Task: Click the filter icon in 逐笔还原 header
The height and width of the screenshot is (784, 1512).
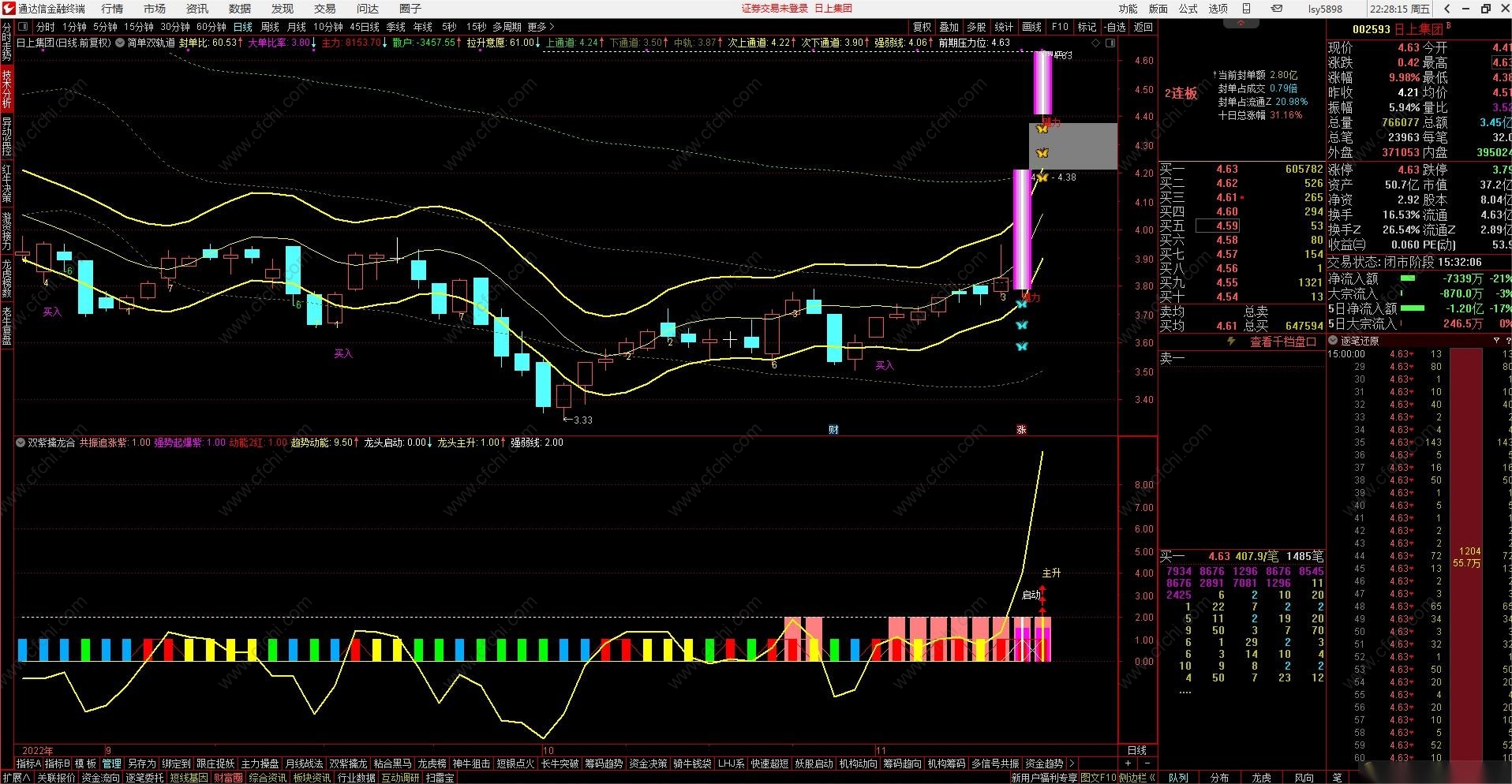Action: point(1496,341)
